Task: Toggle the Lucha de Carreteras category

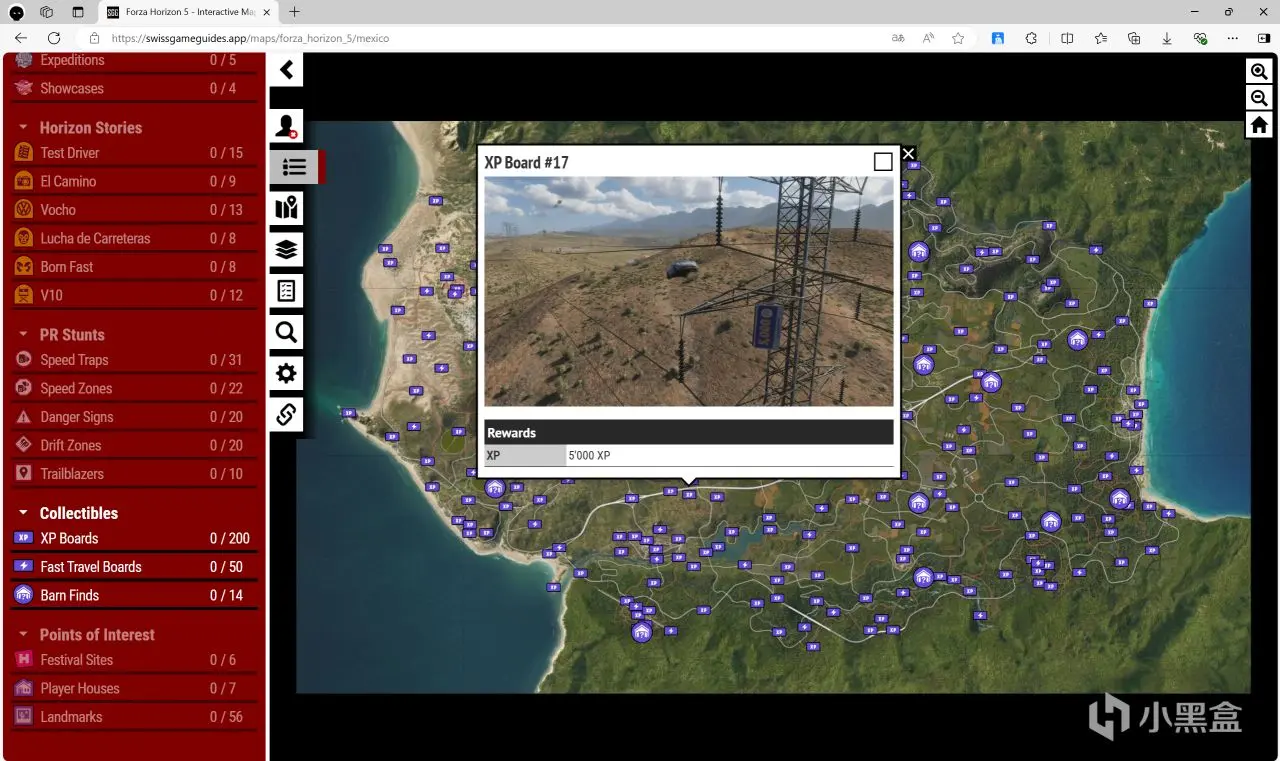Action: [x=135, y=238]
